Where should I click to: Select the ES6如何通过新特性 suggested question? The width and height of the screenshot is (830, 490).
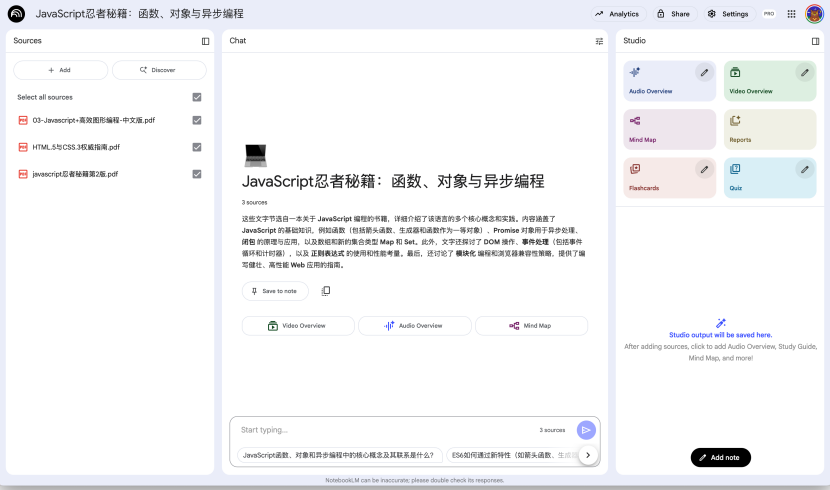513,455
